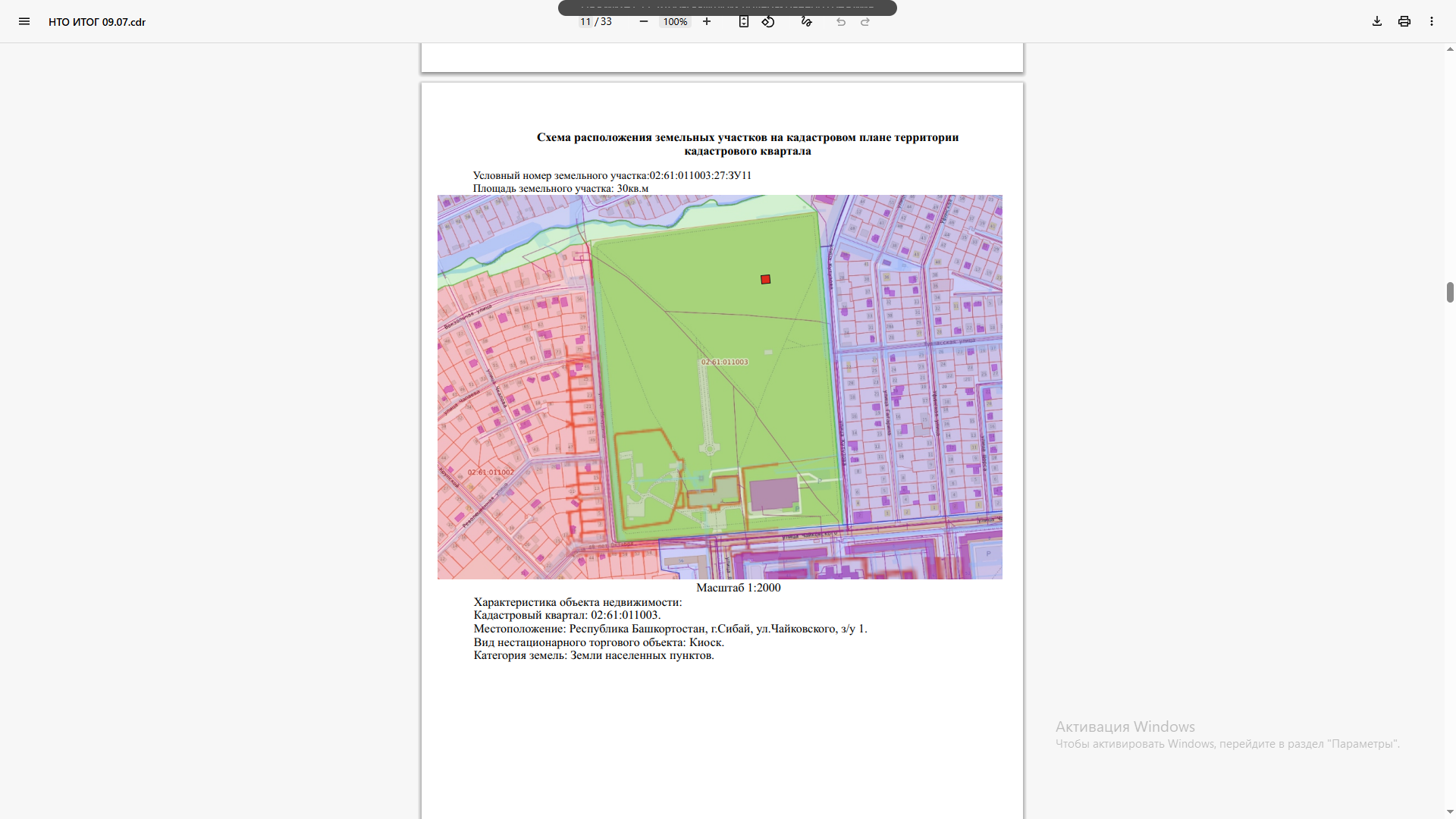The image size is (1456, 819).
Task: Select the page number field showing 11
Action: pos(585,22)
